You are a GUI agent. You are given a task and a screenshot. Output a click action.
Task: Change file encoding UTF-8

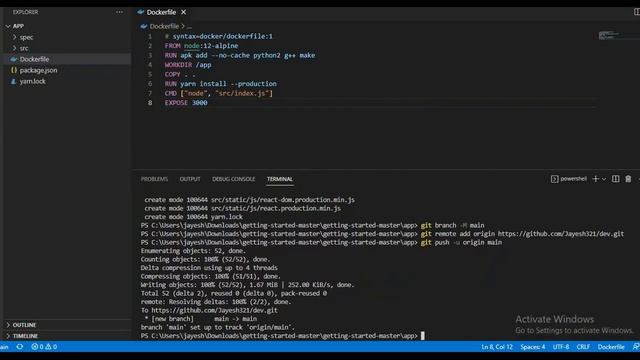click(561, 347)
